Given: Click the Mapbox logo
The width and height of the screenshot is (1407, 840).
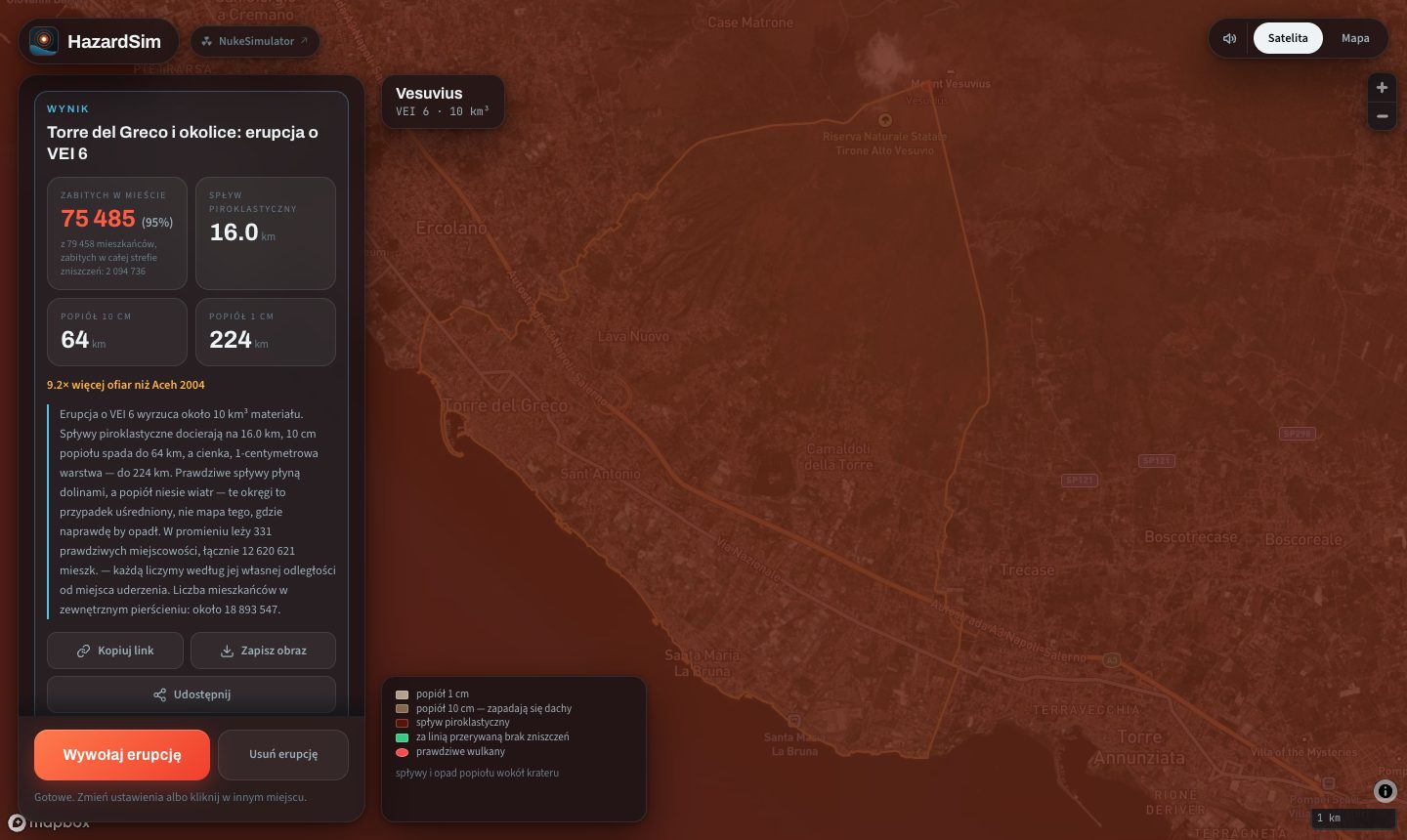Looking at the screenshot, I should [49, 822].
